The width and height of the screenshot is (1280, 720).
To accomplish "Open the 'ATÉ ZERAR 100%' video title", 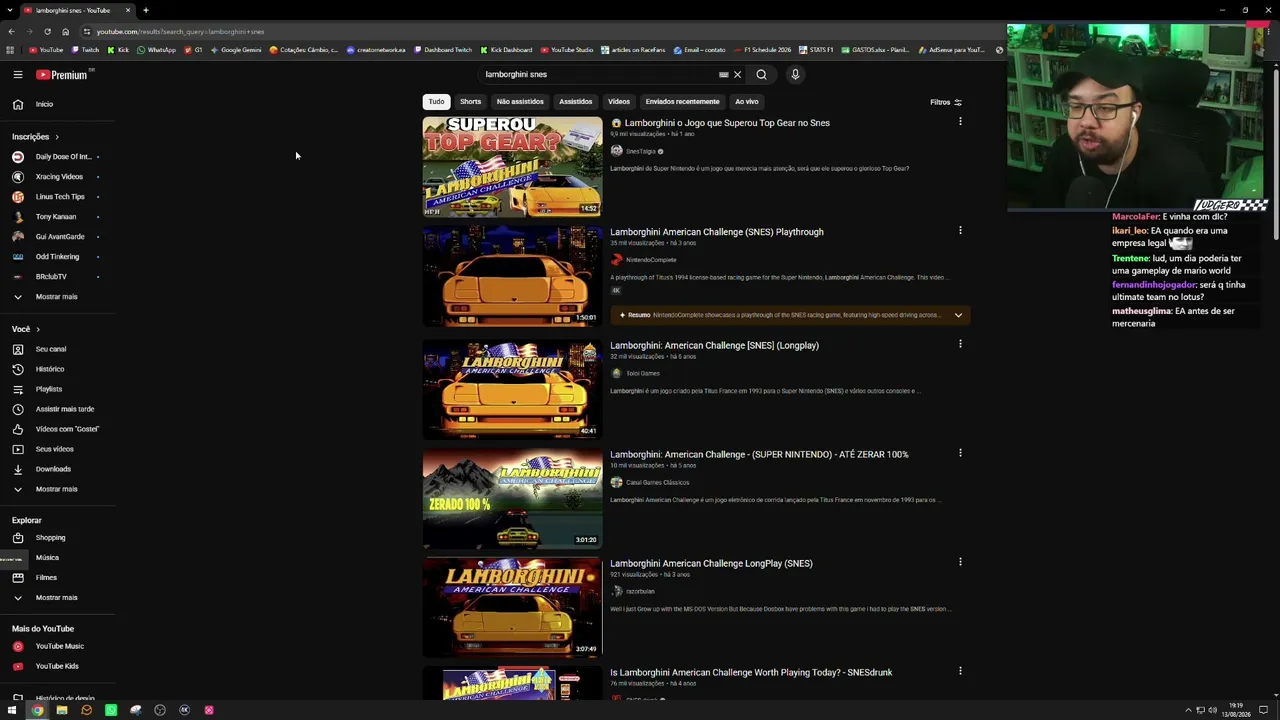I will (759, 454).
